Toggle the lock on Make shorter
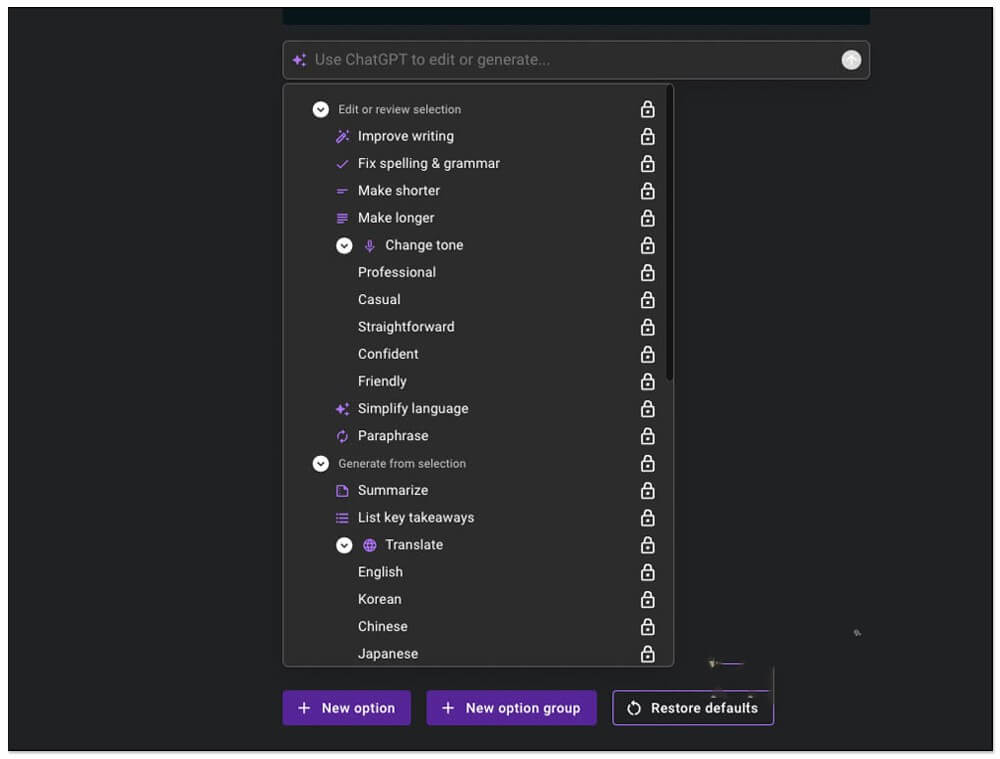This screenshot has height=759, width=1000. pos(647,191)
